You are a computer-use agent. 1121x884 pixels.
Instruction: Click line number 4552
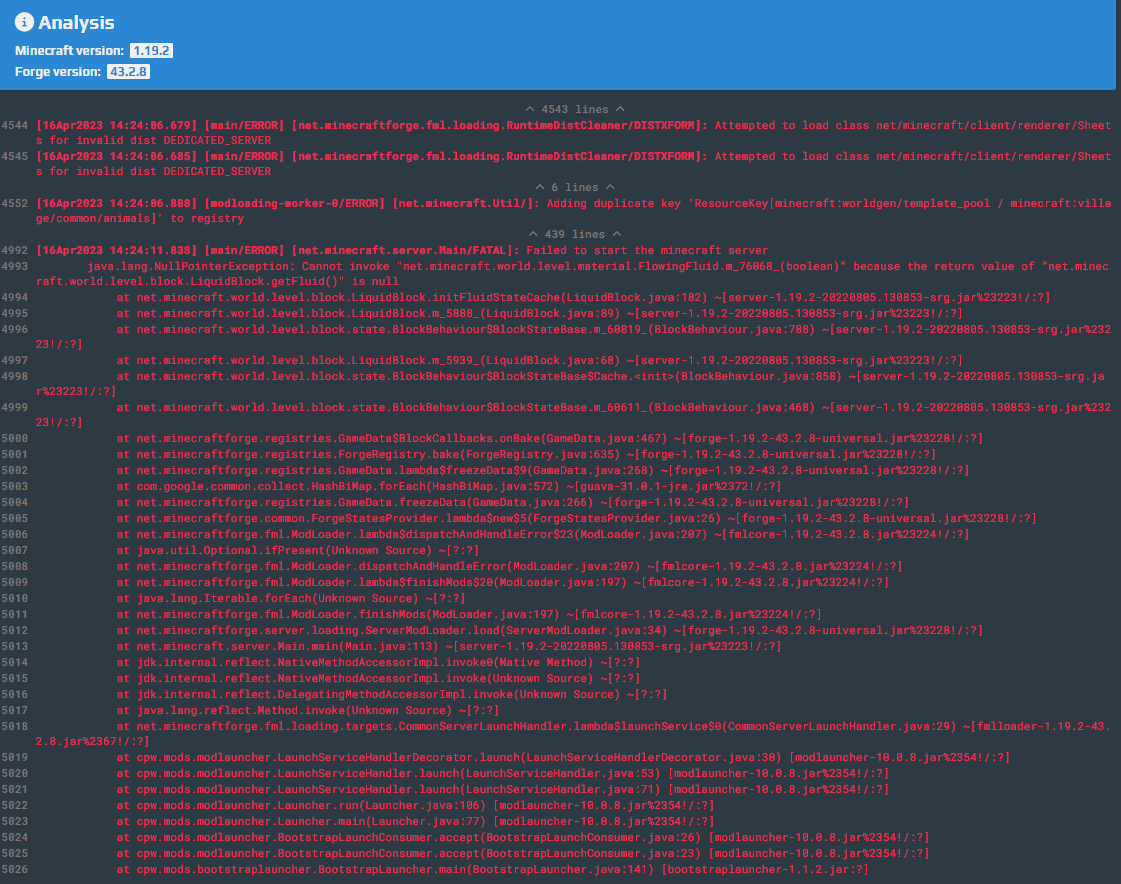[15, 204]
